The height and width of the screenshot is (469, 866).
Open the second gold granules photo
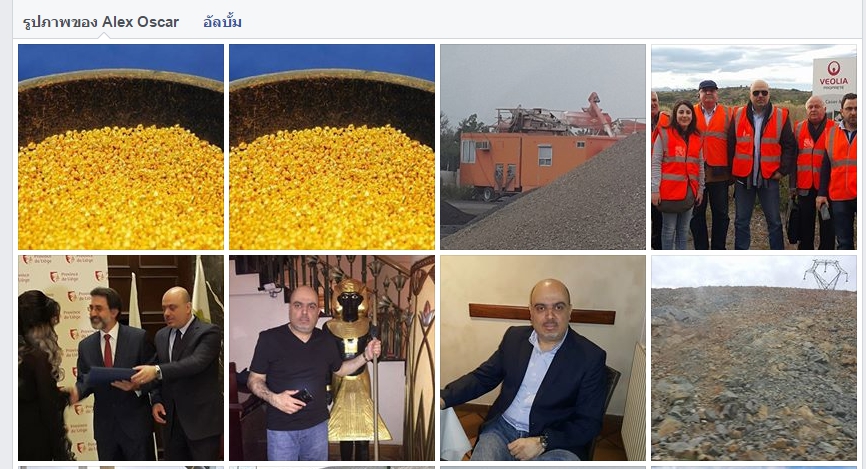click(x=332, y=147)
